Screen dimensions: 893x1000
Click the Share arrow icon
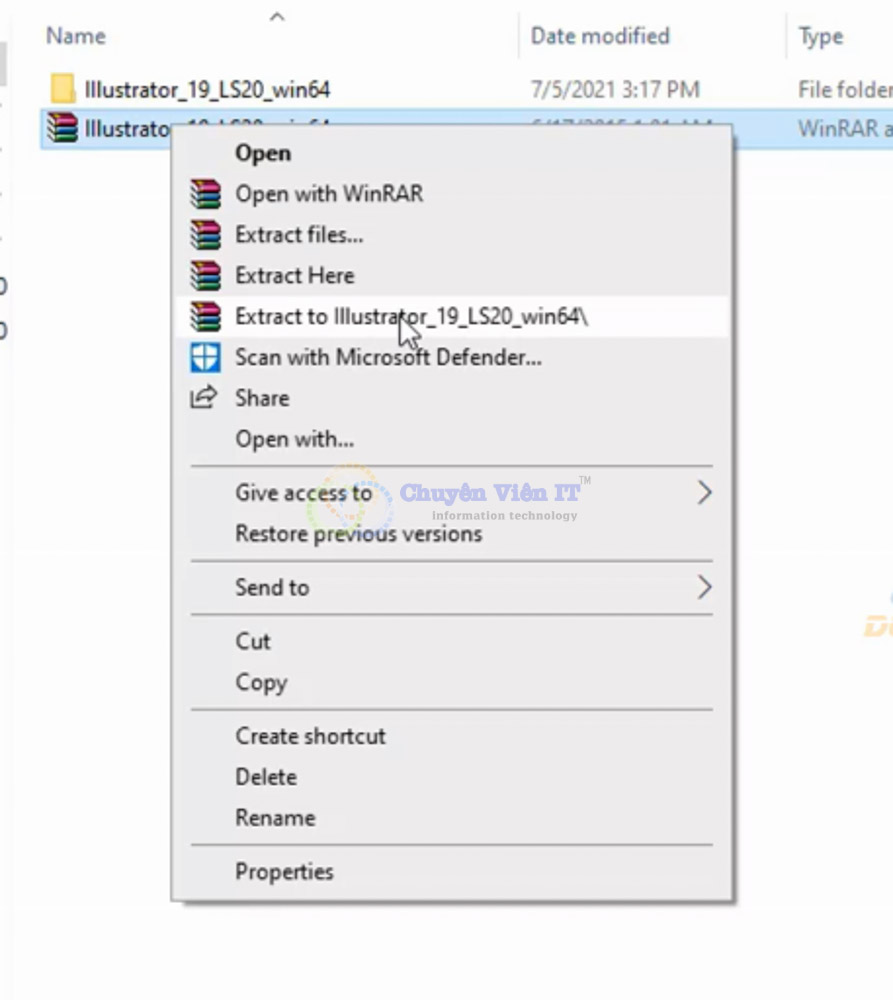click(x=205, y=398)
